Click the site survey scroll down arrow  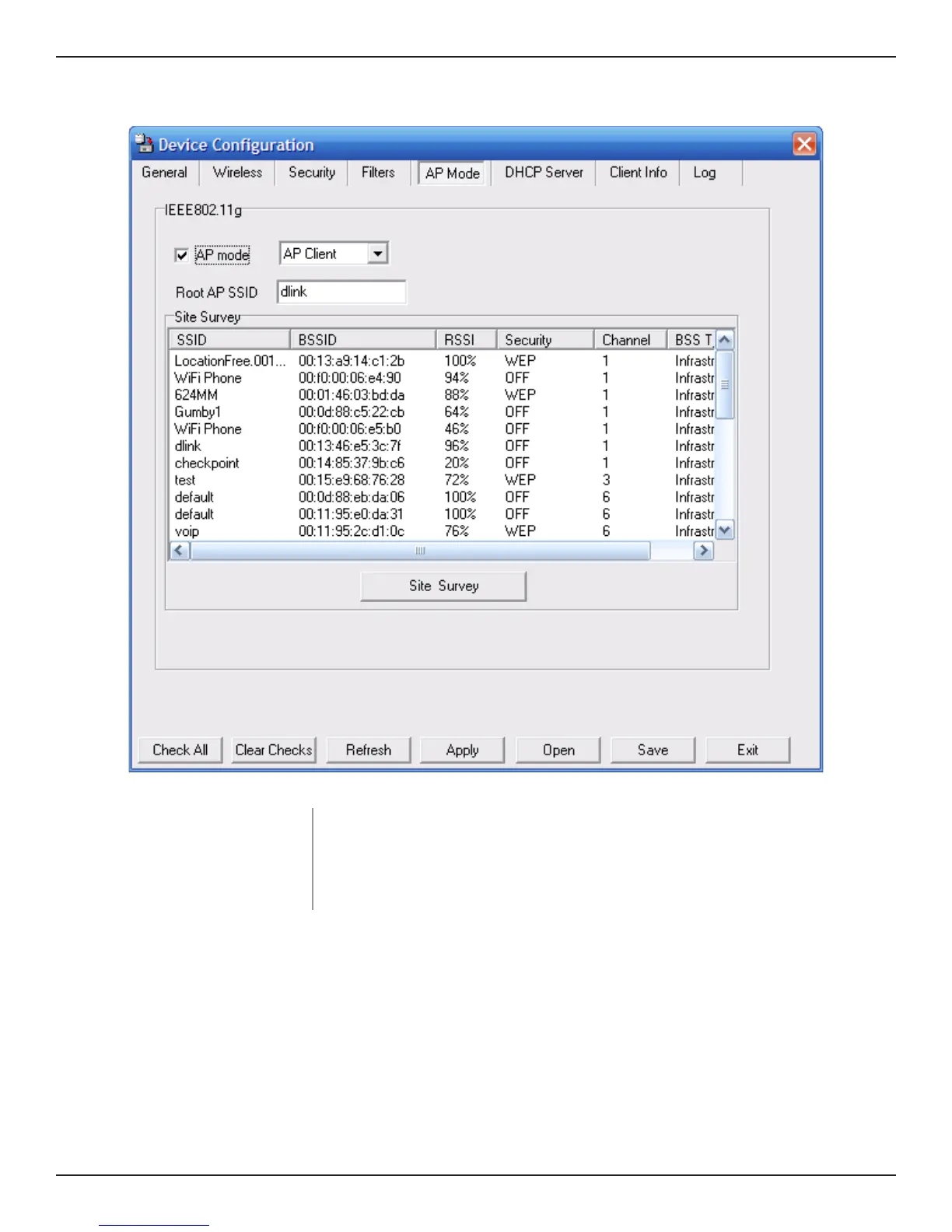point(725,530)
